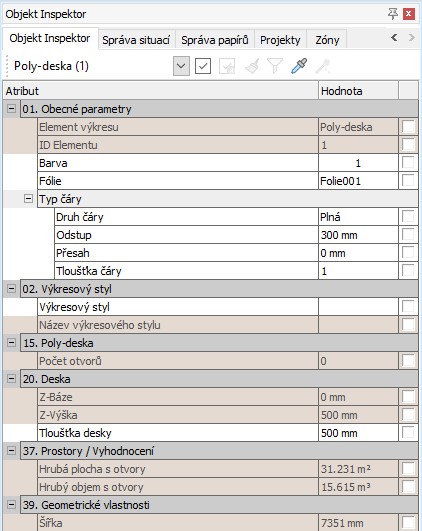
Task: Open the Poly-deska element dropdown
Action: coord(181,66)
